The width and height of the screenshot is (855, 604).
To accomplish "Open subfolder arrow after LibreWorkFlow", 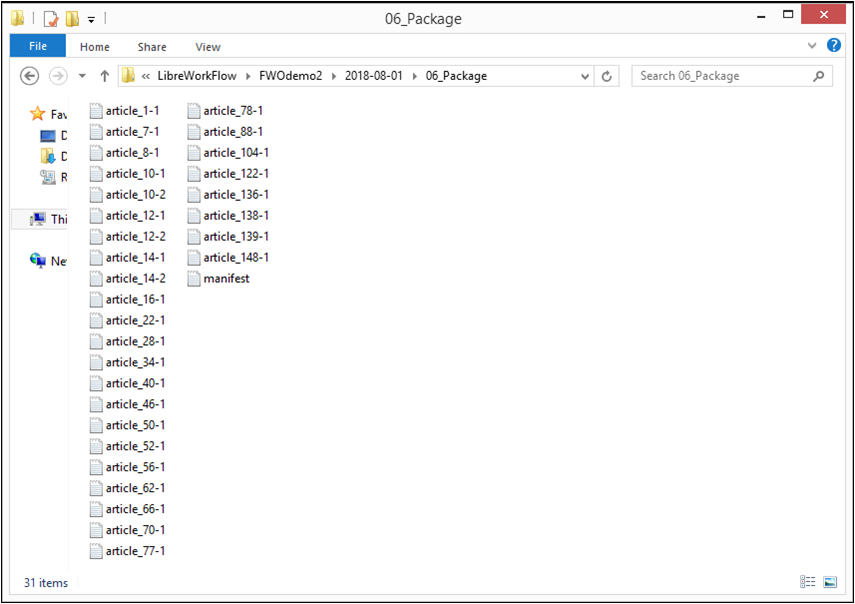I will tap(248, 76).
